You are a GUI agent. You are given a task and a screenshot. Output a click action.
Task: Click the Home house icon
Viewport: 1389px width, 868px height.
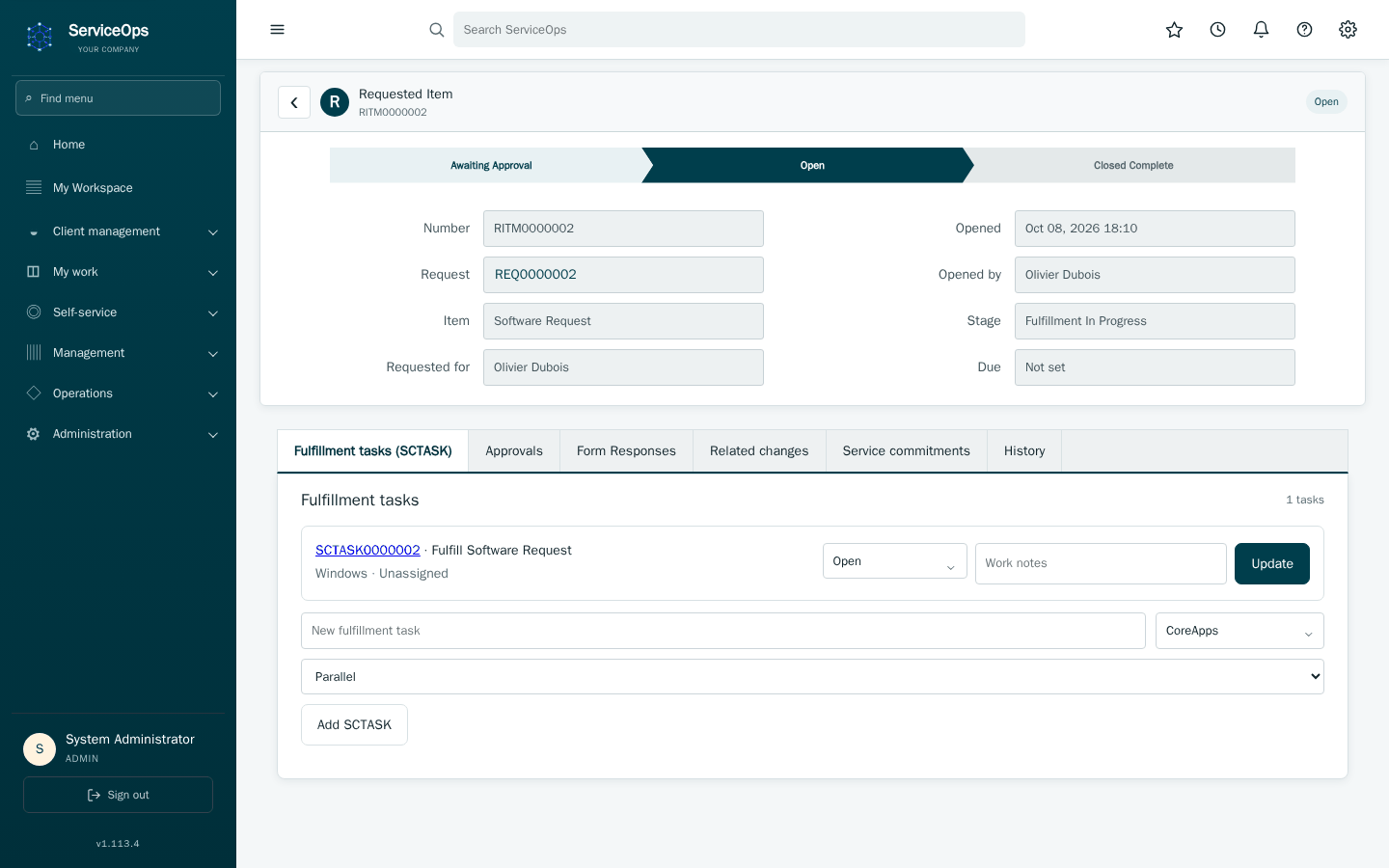point(34,145)
